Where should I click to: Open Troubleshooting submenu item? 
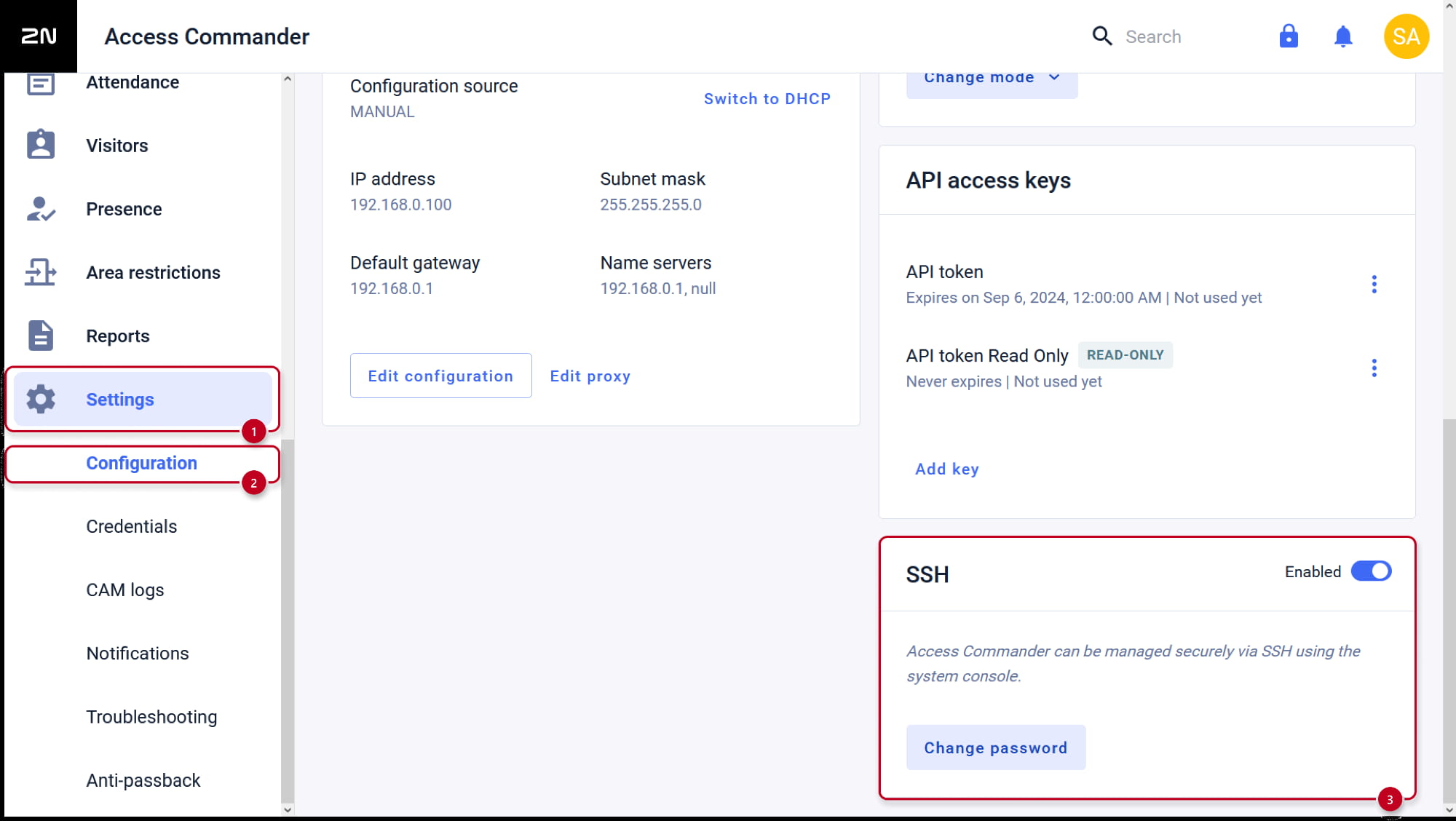tap(151, 717)
